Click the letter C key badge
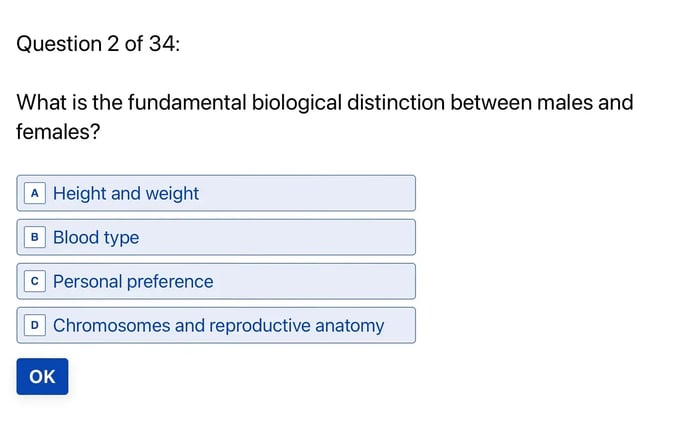This screenshot has height=444, width=687. pyautogui.click(x=35, y=281)
